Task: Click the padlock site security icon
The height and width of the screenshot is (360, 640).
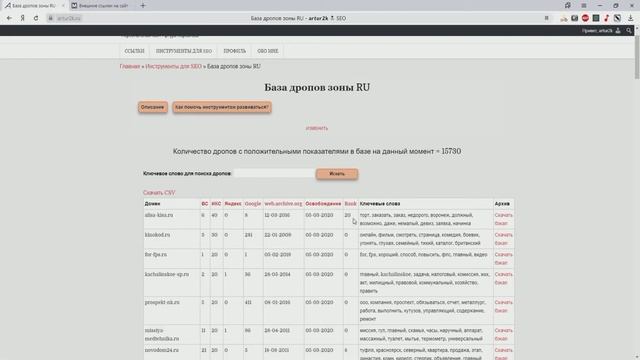Action: point(51,18)
